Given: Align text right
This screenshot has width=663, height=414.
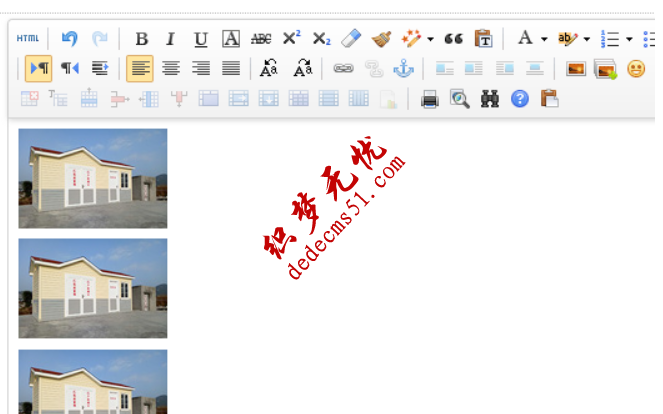Looking at the screenshot, I should (201, 68).
